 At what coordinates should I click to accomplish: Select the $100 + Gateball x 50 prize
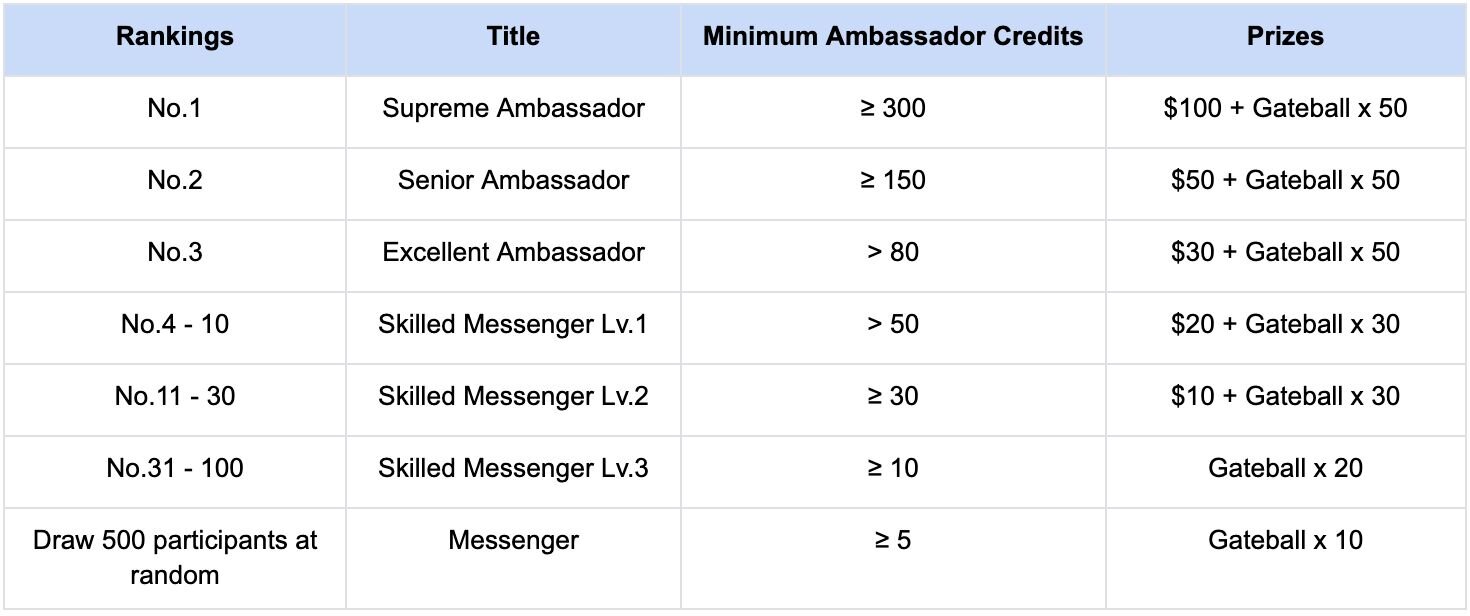click(1285, 109)
